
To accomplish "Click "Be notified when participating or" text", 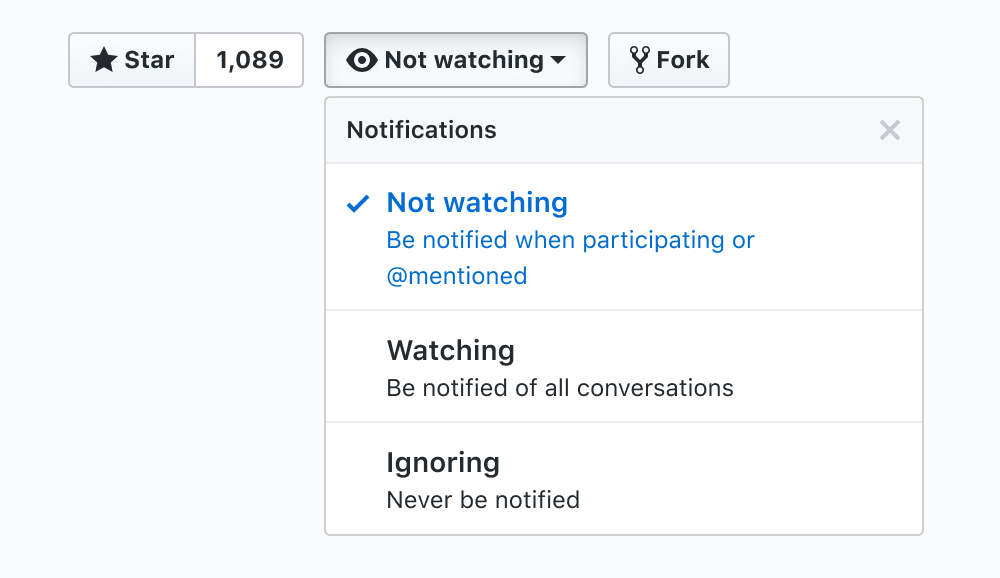I will click(x=570, y=240).
